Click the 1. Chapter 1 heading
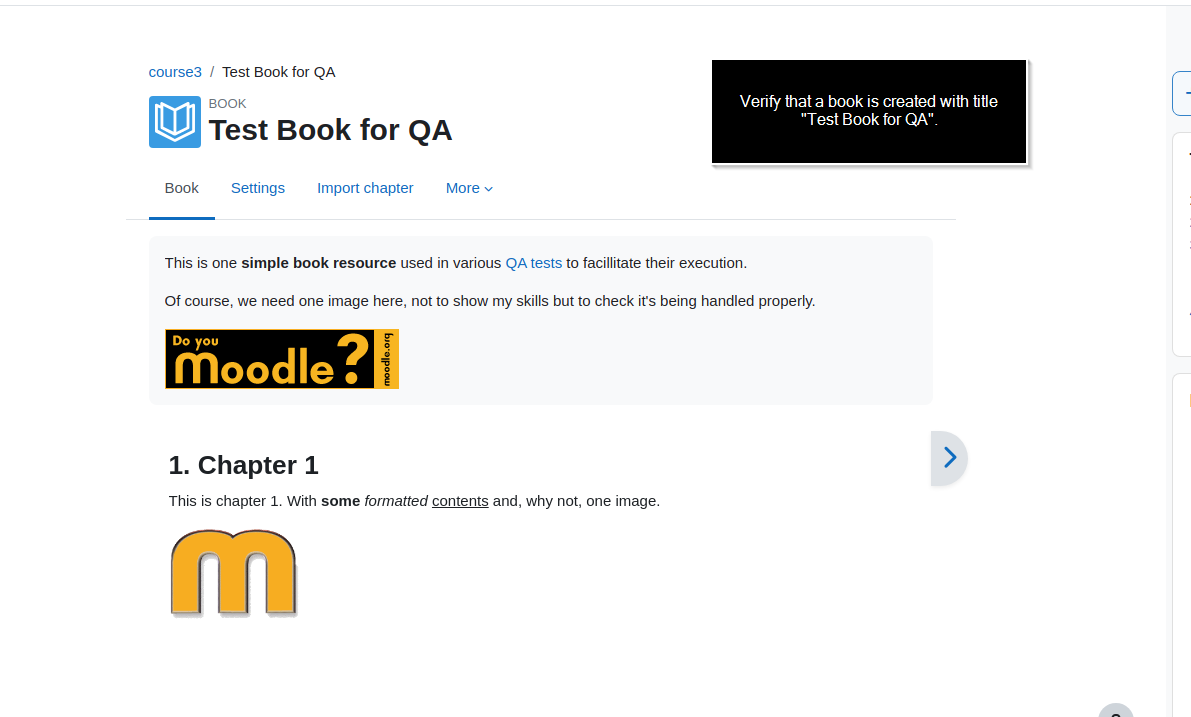Image resolution: width=1191 pixels, height=717 pixels. [243, 465]
